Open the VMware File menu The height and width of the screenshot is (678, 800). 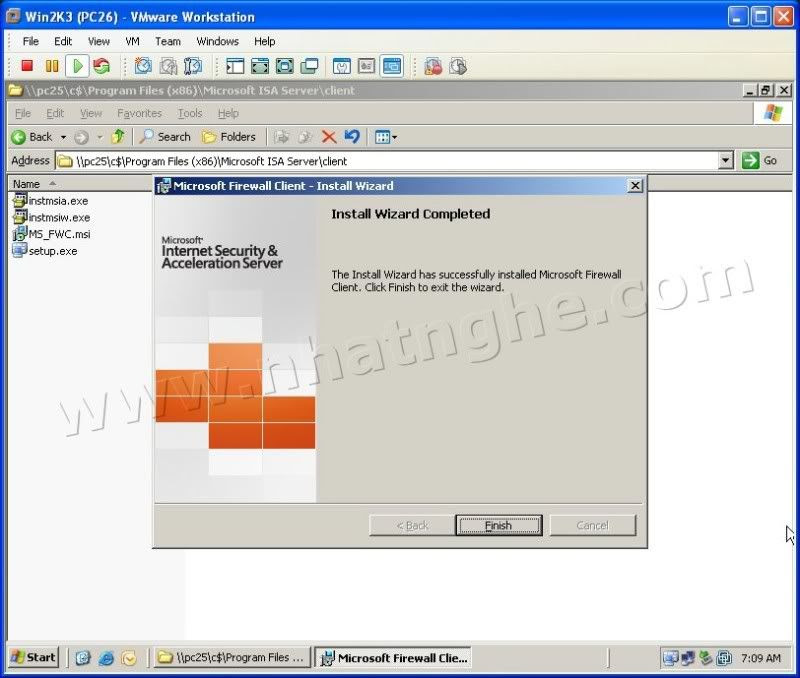(x=31, y=41)
